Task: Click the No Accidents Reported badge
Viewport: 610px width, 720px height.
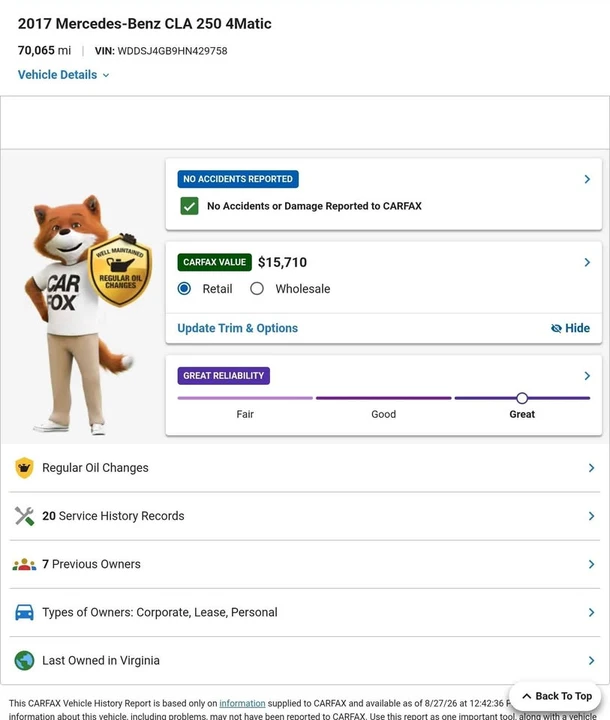Action: coord(238,179)
